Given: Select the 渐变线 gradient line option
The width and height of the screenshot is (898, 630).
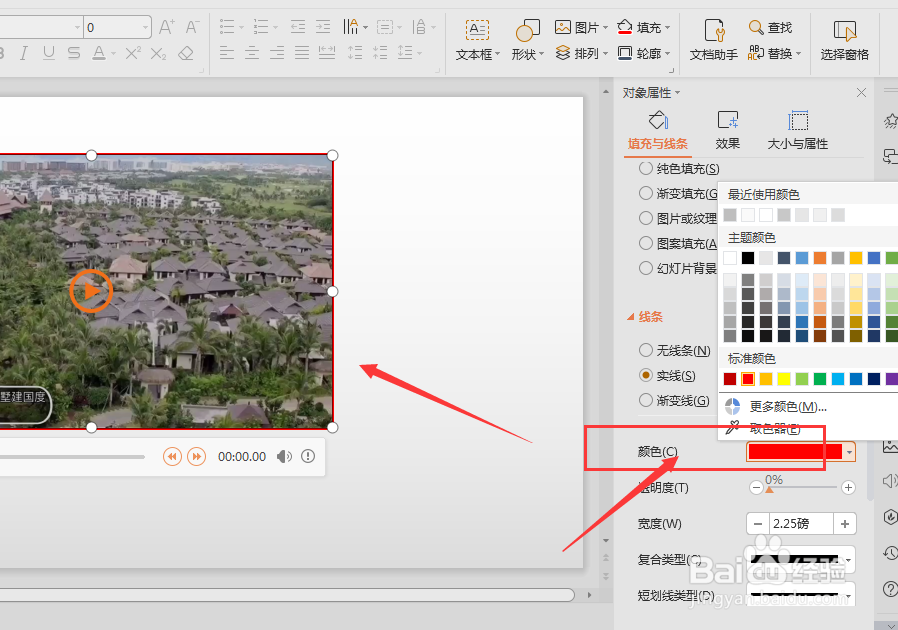Looking at the screenshot, I should [x=645, y=400].
